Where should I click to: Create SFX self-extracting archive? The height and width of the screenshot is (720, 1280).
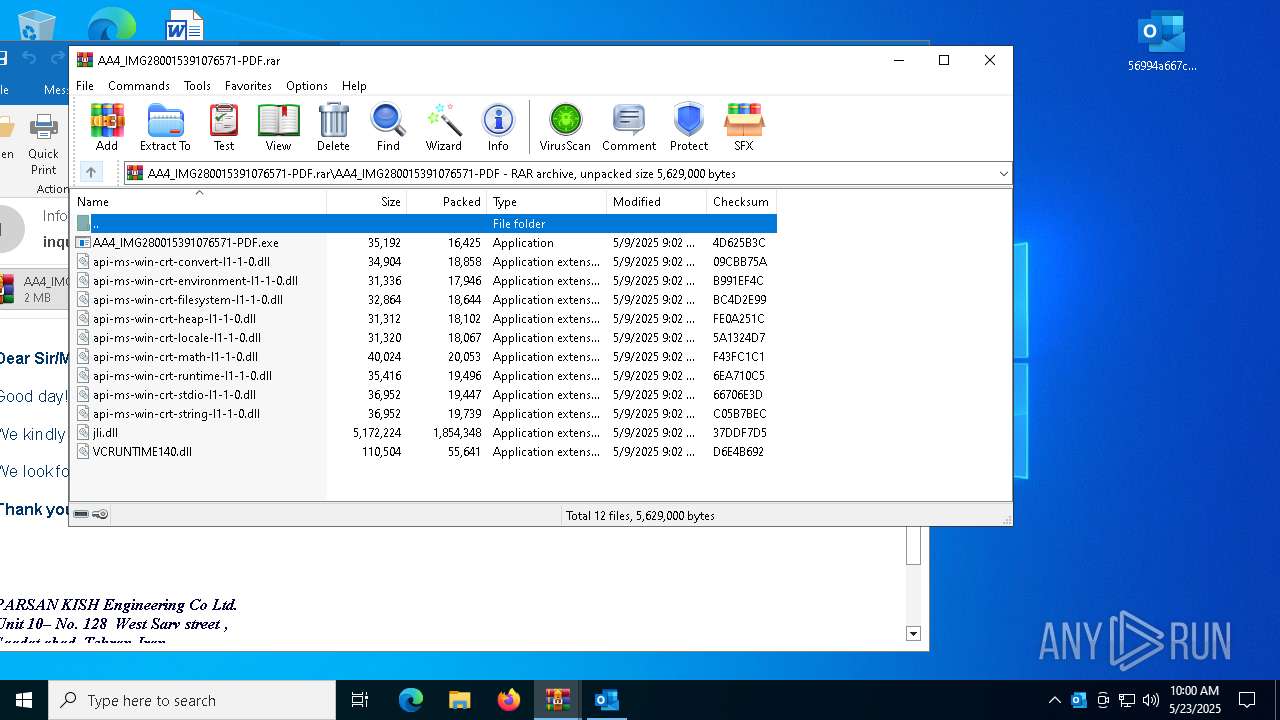point(744,127)
